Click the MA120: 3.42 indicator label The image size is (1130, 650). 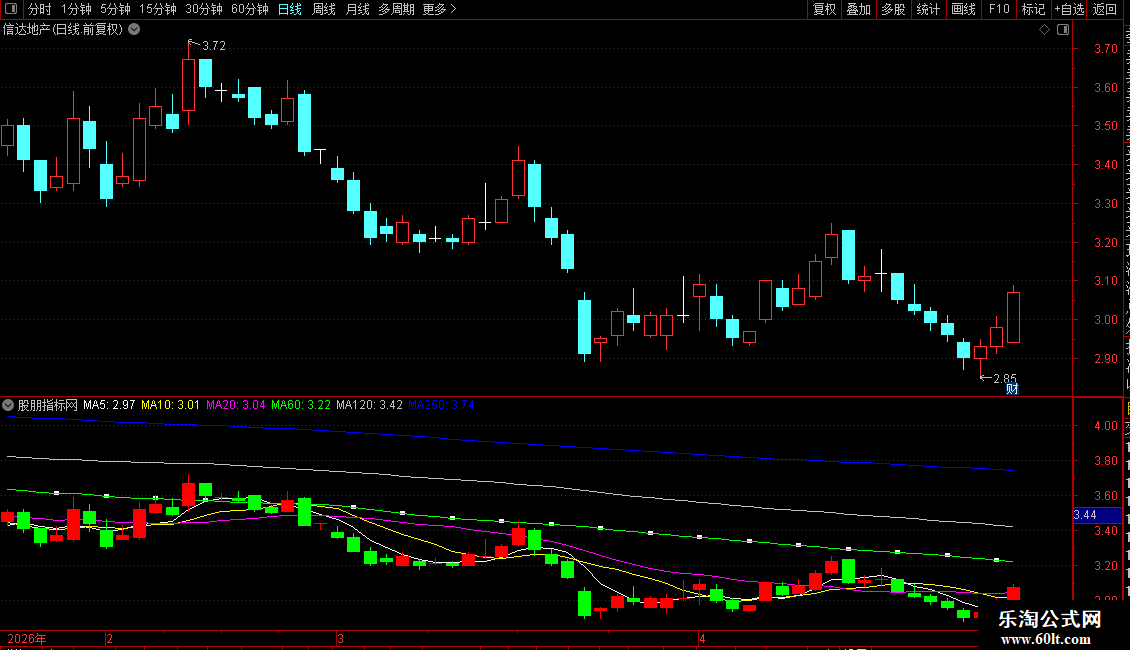pos(369,405)
